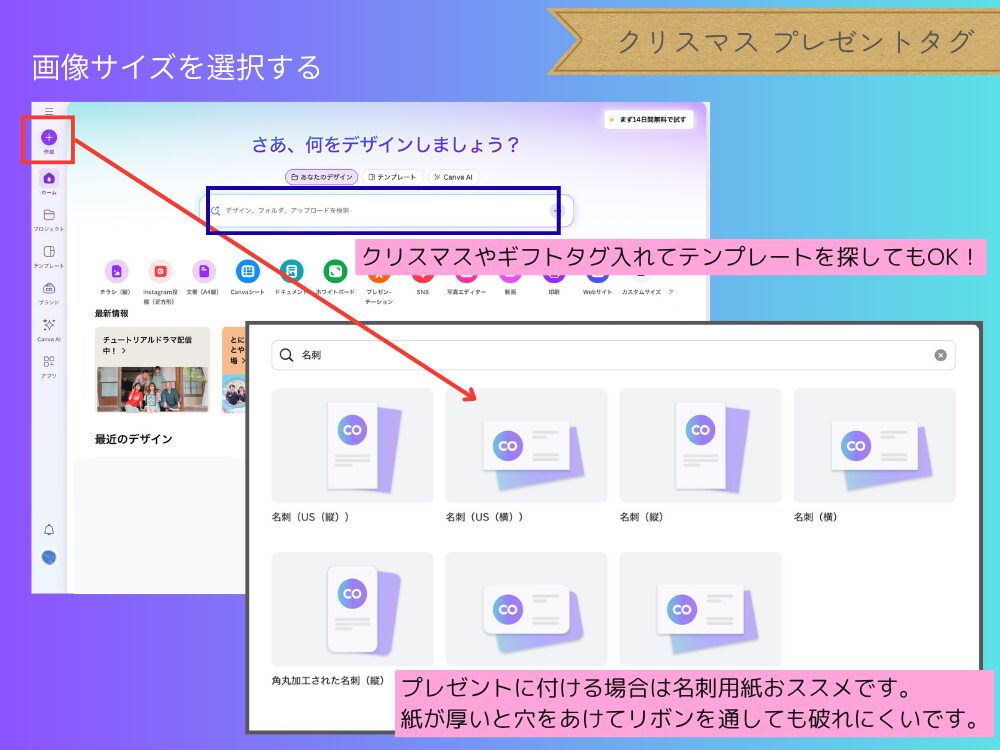1000x750 pixels.
Task: Select the プレゼンテーション category icon
Action: [x=378, y=271]
